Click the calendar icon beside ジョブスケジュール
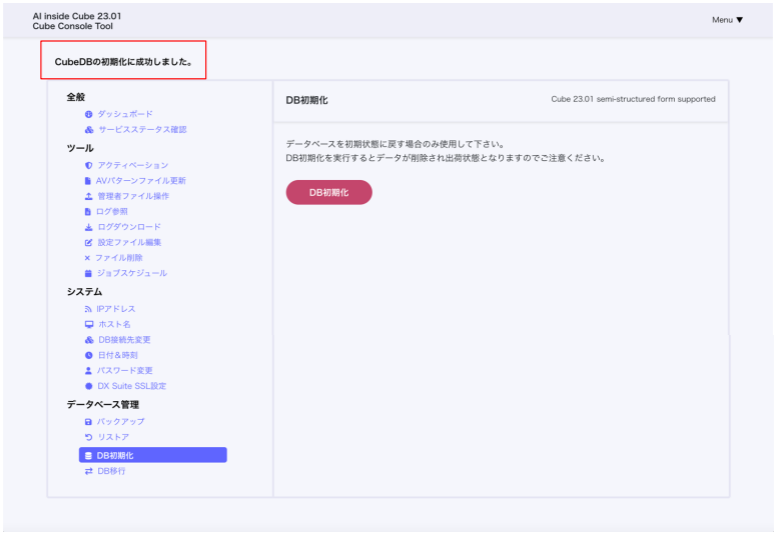The image size is (779, 534). pyautogui.click(x=88, y=273)
